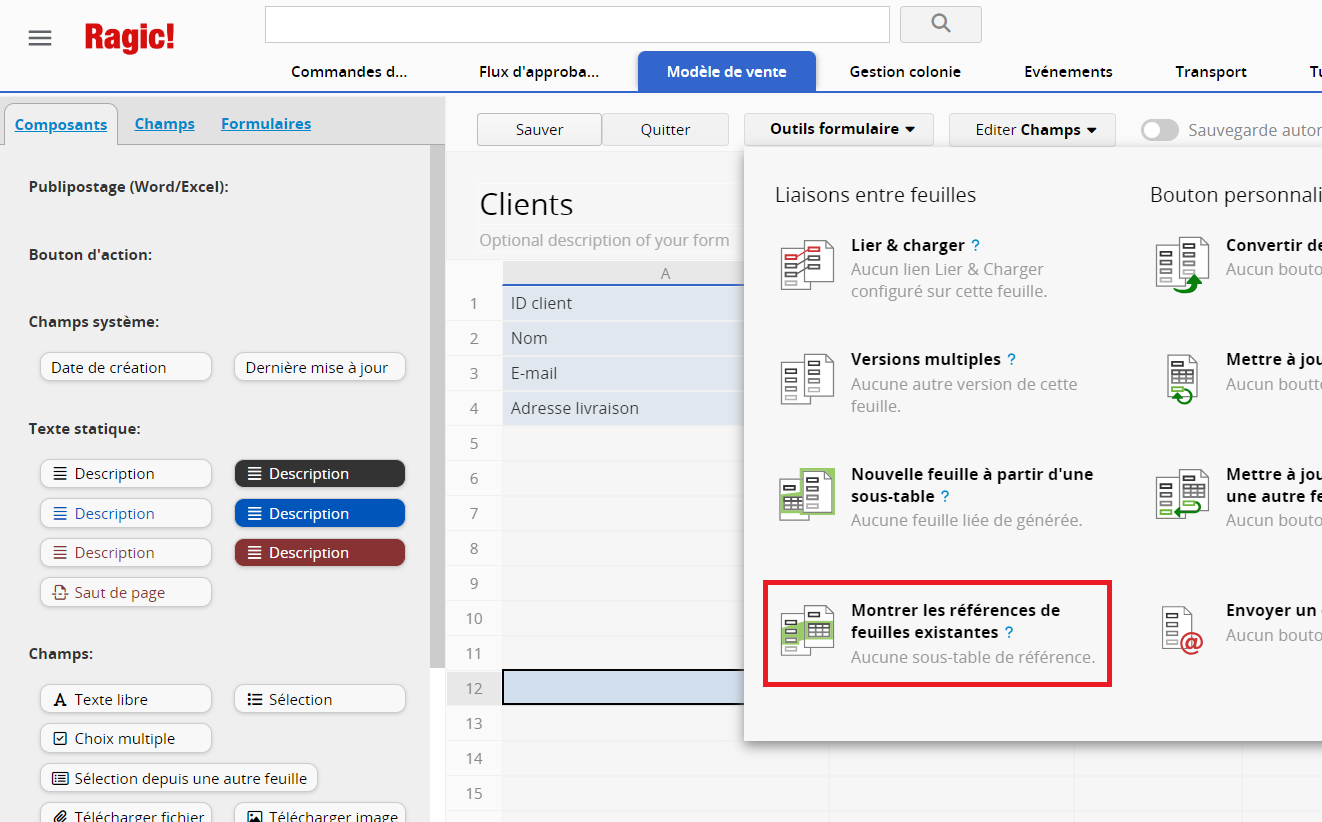Click the Envoyer email button icon
Viewport: 1322px width, 822px height.
point(1181,631)
